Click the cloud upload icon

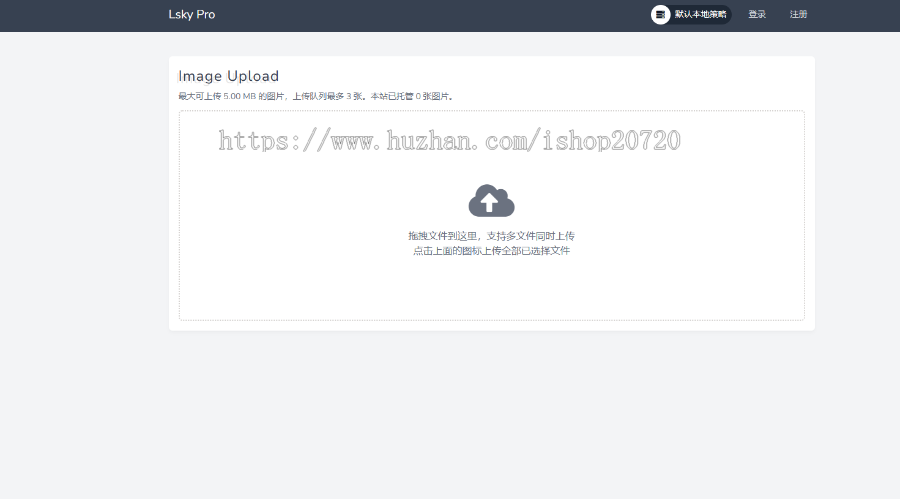491,201
